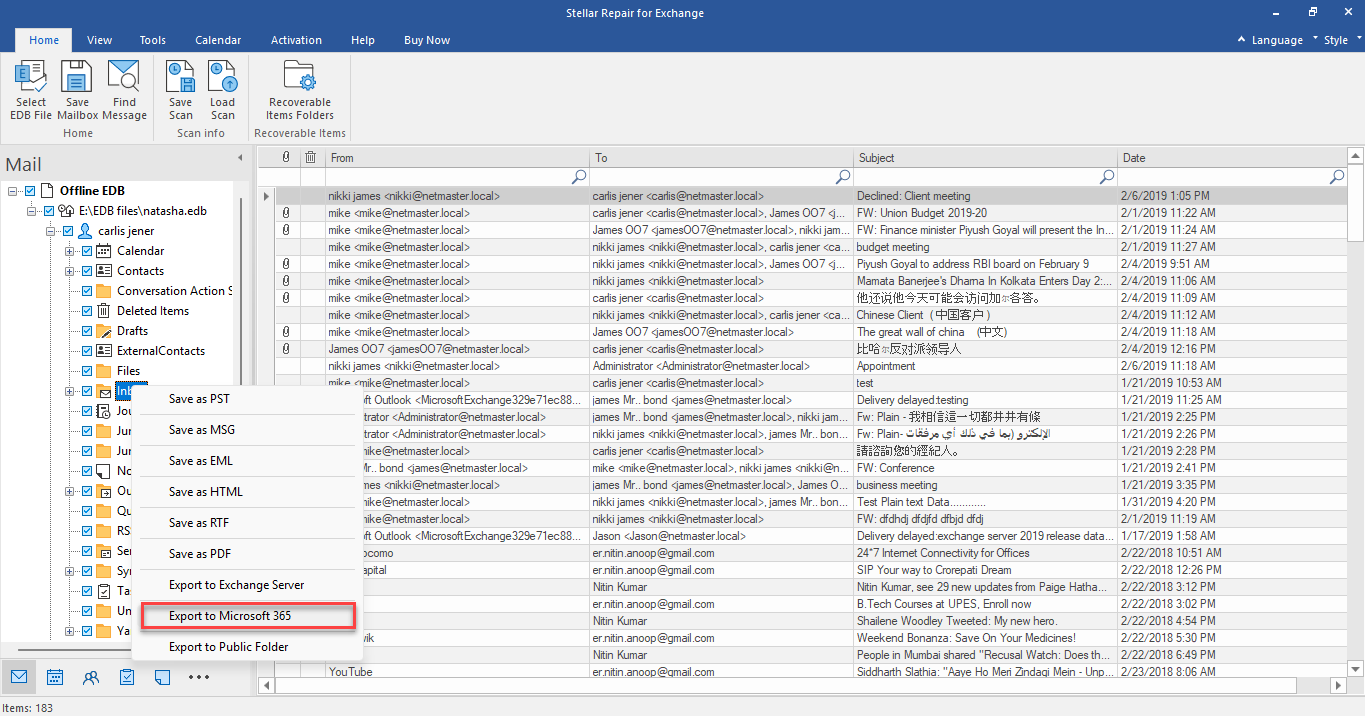This screenshot has width=1365, height=716.
Task: Click the Save Scan icon
Action: tap(180, 78)
